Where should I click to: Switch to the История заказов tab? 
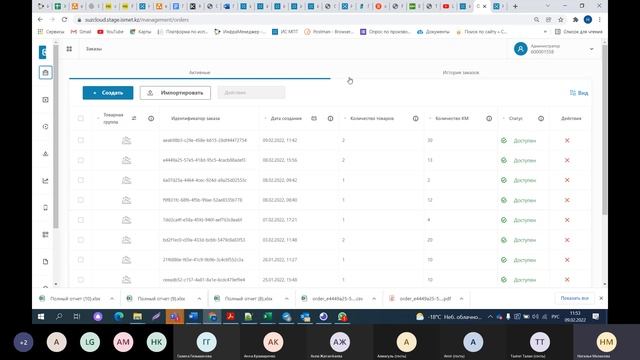pos(461,72)
